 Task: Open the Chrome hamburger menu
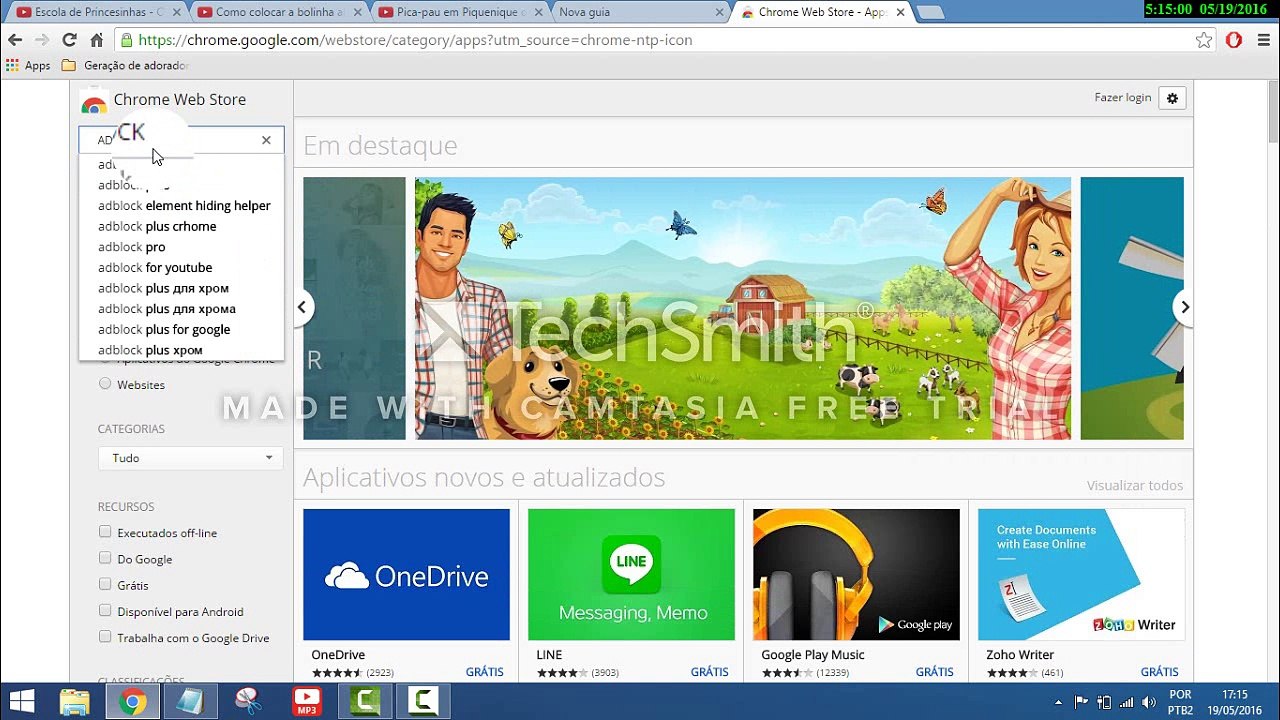(x=1263, y=40)
